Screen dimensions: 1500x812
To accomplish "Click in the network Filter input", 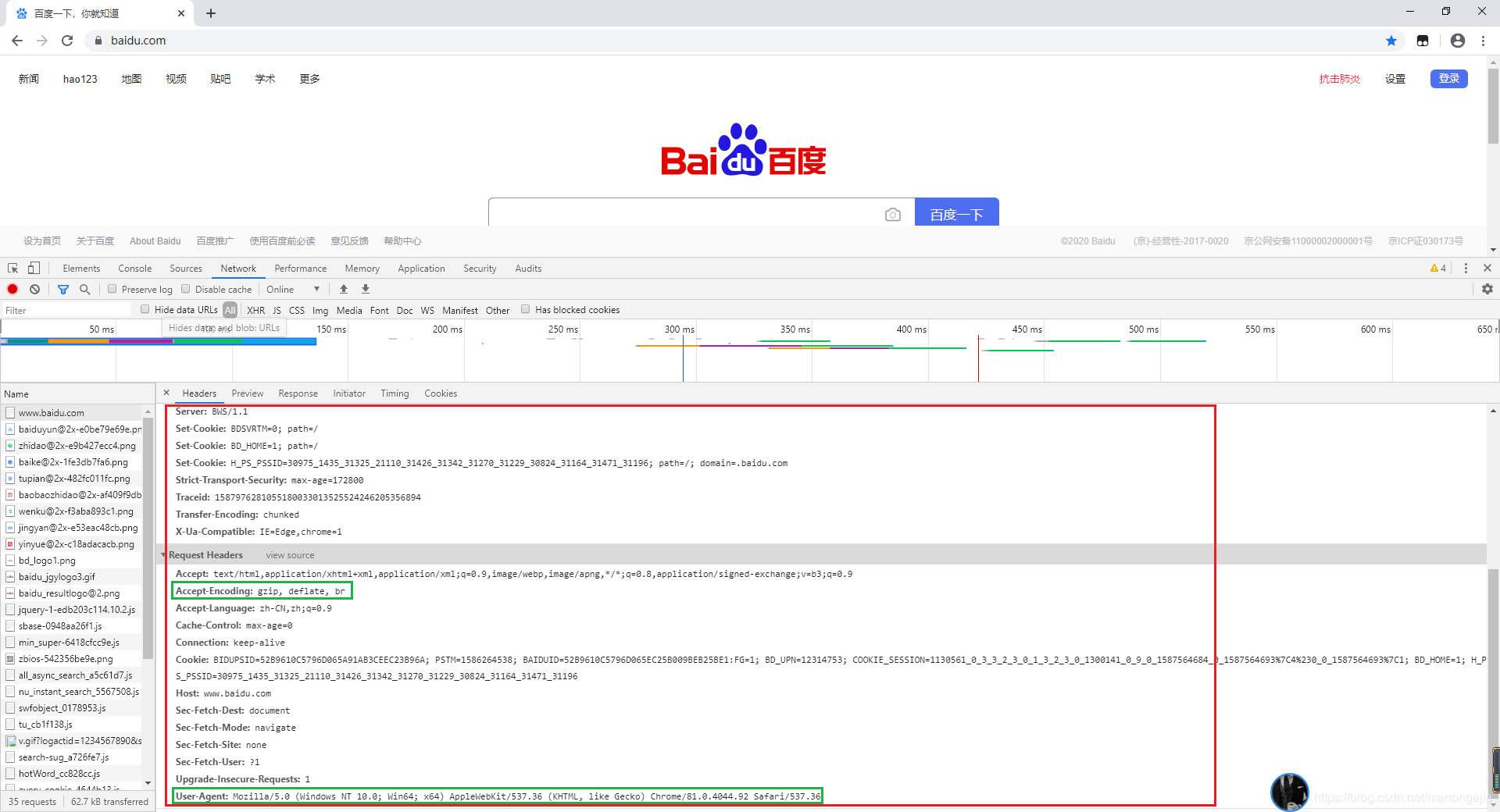I will click(66, 310).
